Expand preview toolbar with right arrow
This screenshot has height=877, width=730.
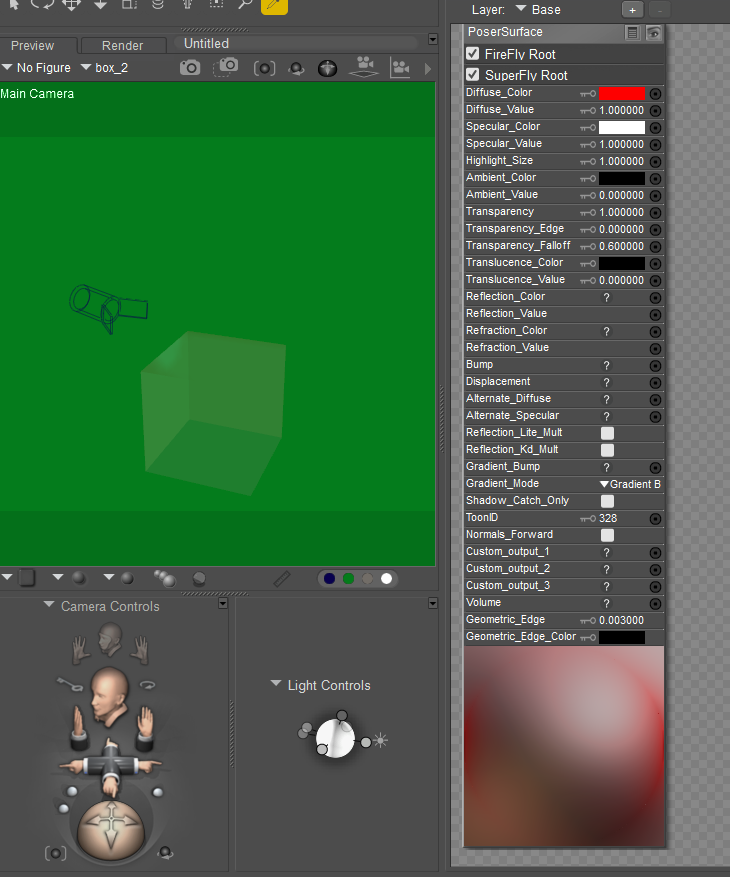click(x=428, y=69)
